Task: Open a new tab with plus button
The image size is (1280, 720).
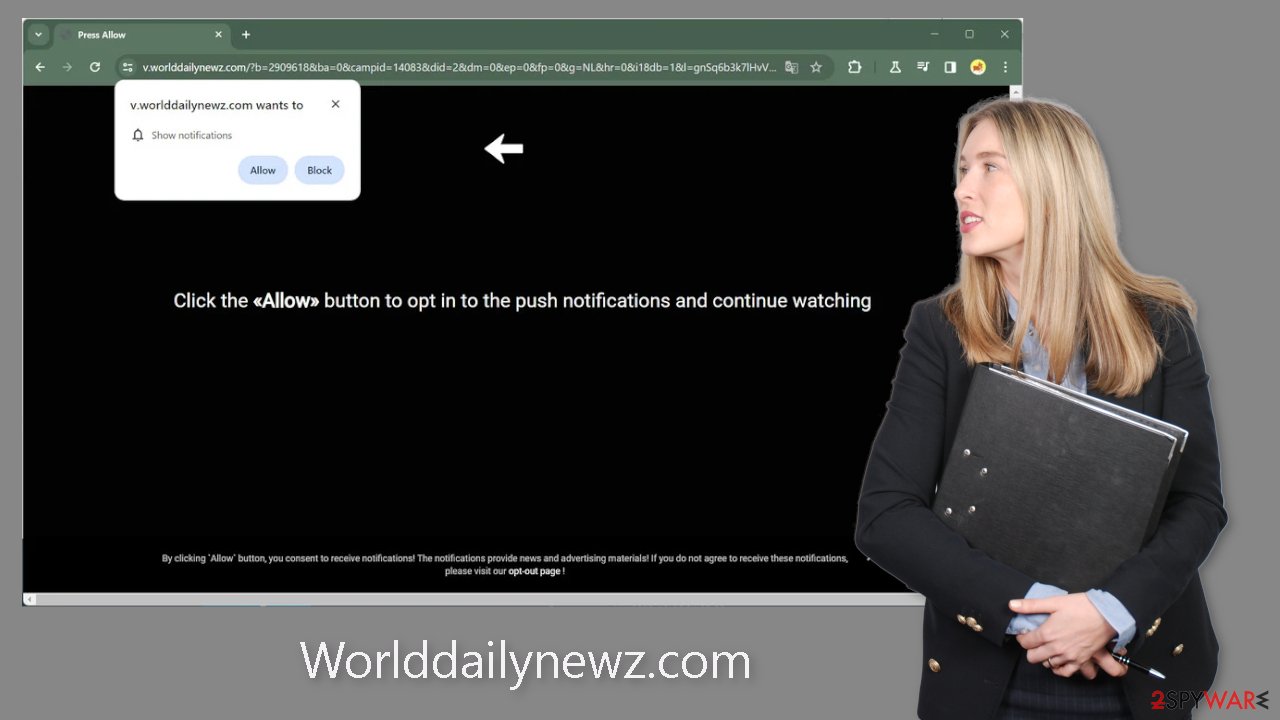Action: [246, 34]
